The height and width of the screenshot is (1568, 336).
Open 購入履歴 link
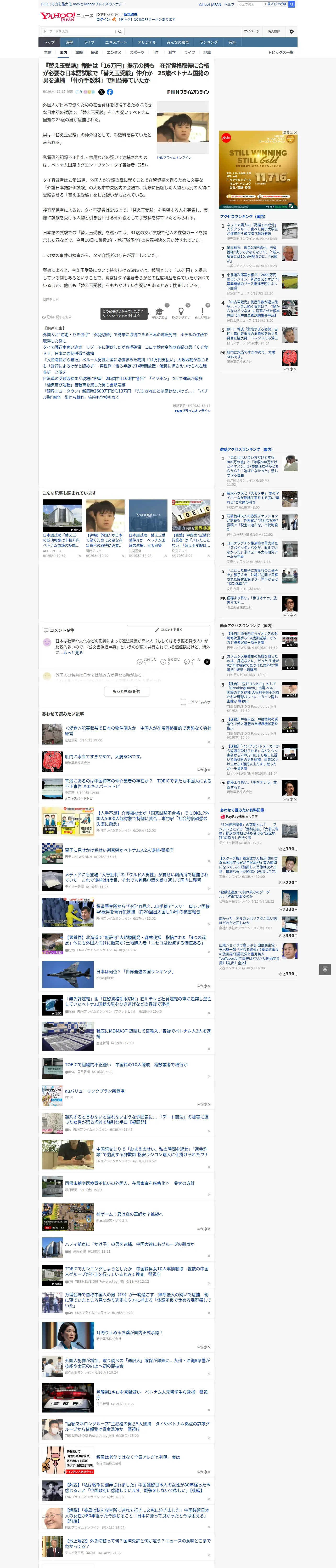274,32
